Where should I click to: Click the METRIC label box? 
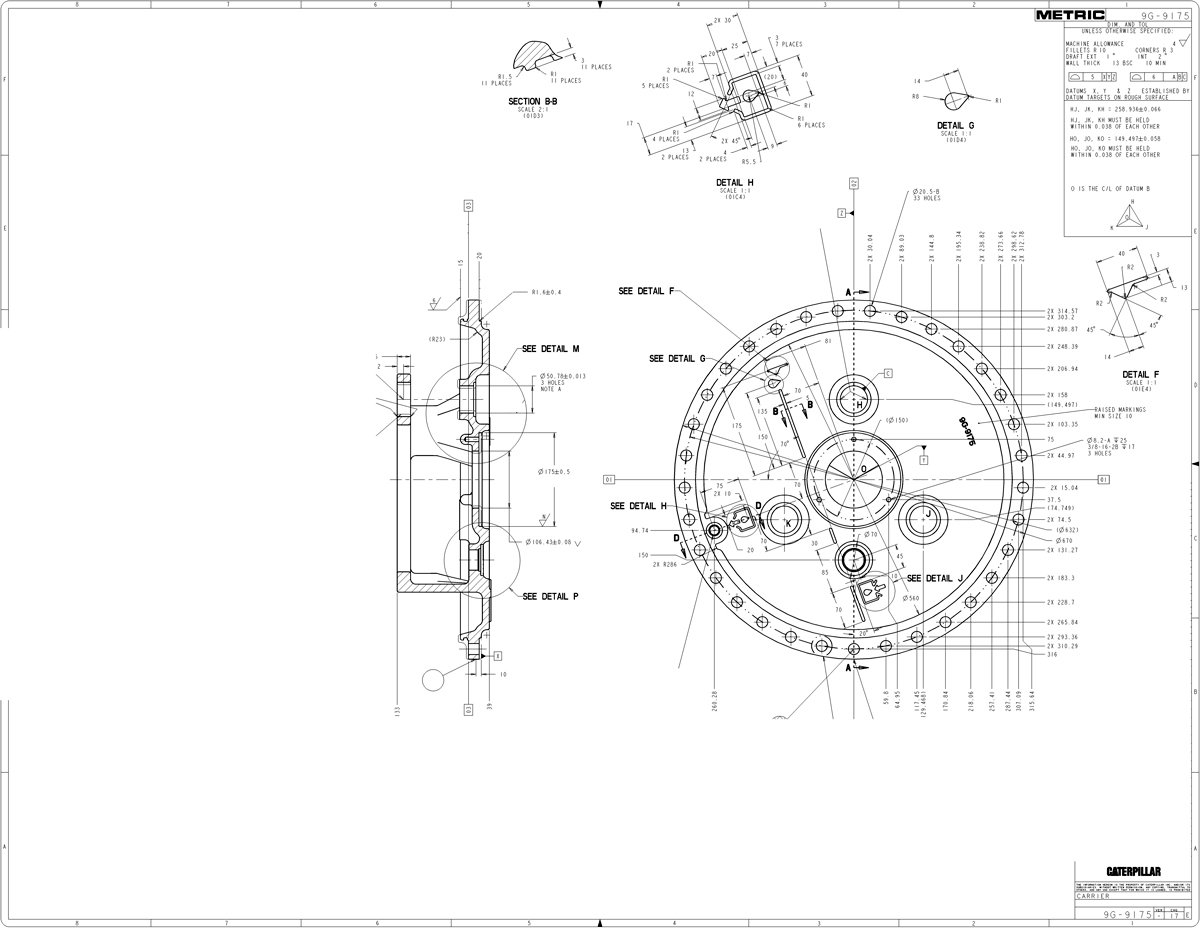(1070, 15)
